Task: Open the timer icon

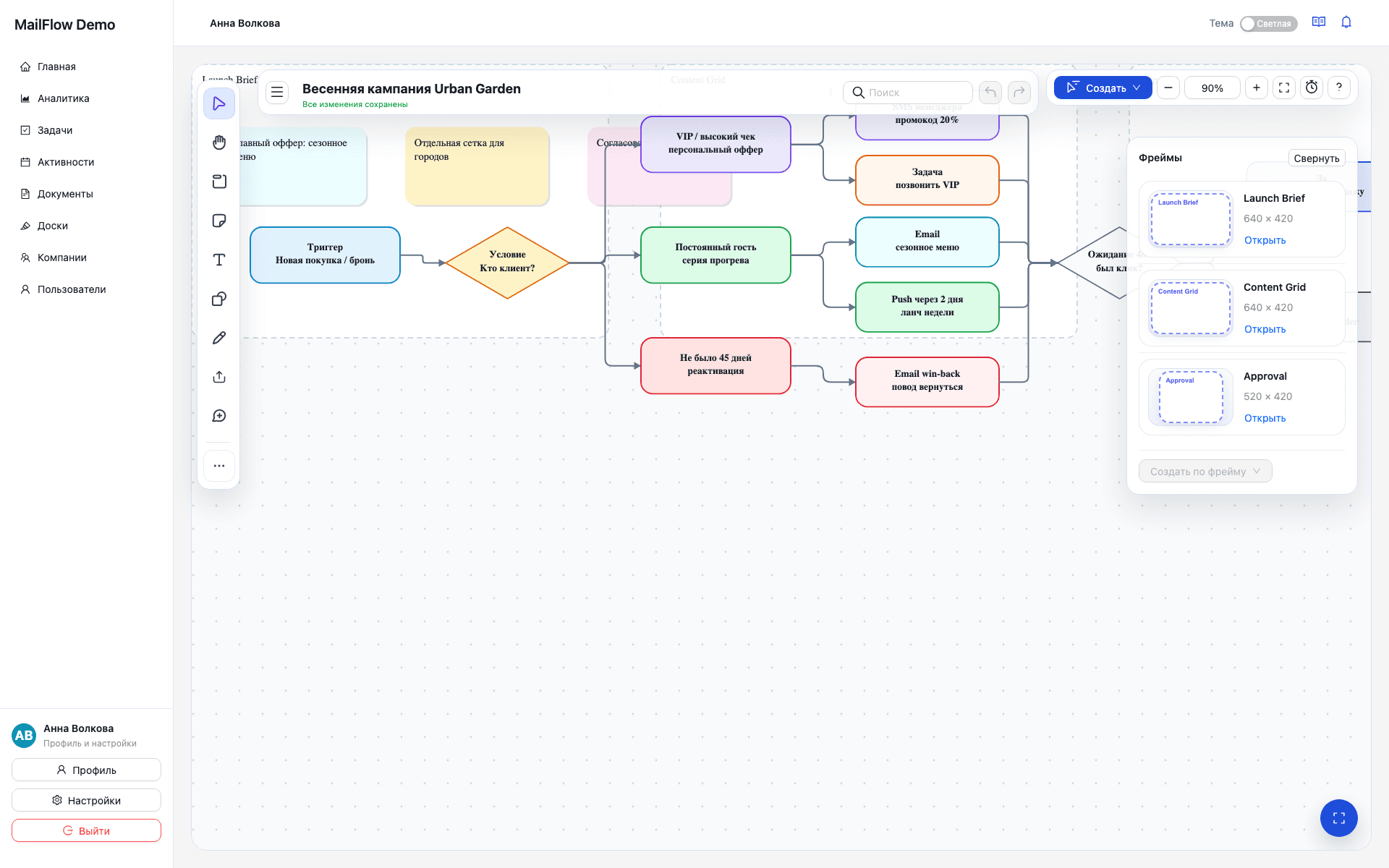Action: point(1312,88)
